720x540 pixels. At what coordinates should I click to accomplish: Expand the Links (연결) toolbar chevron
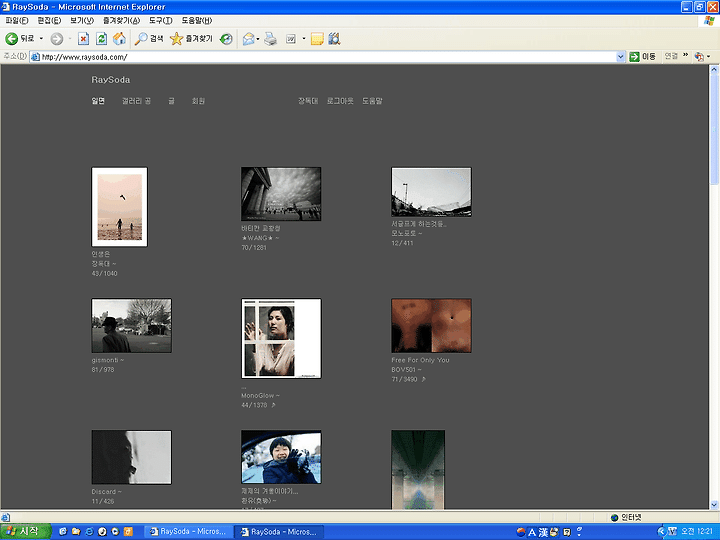click(686, 55)
